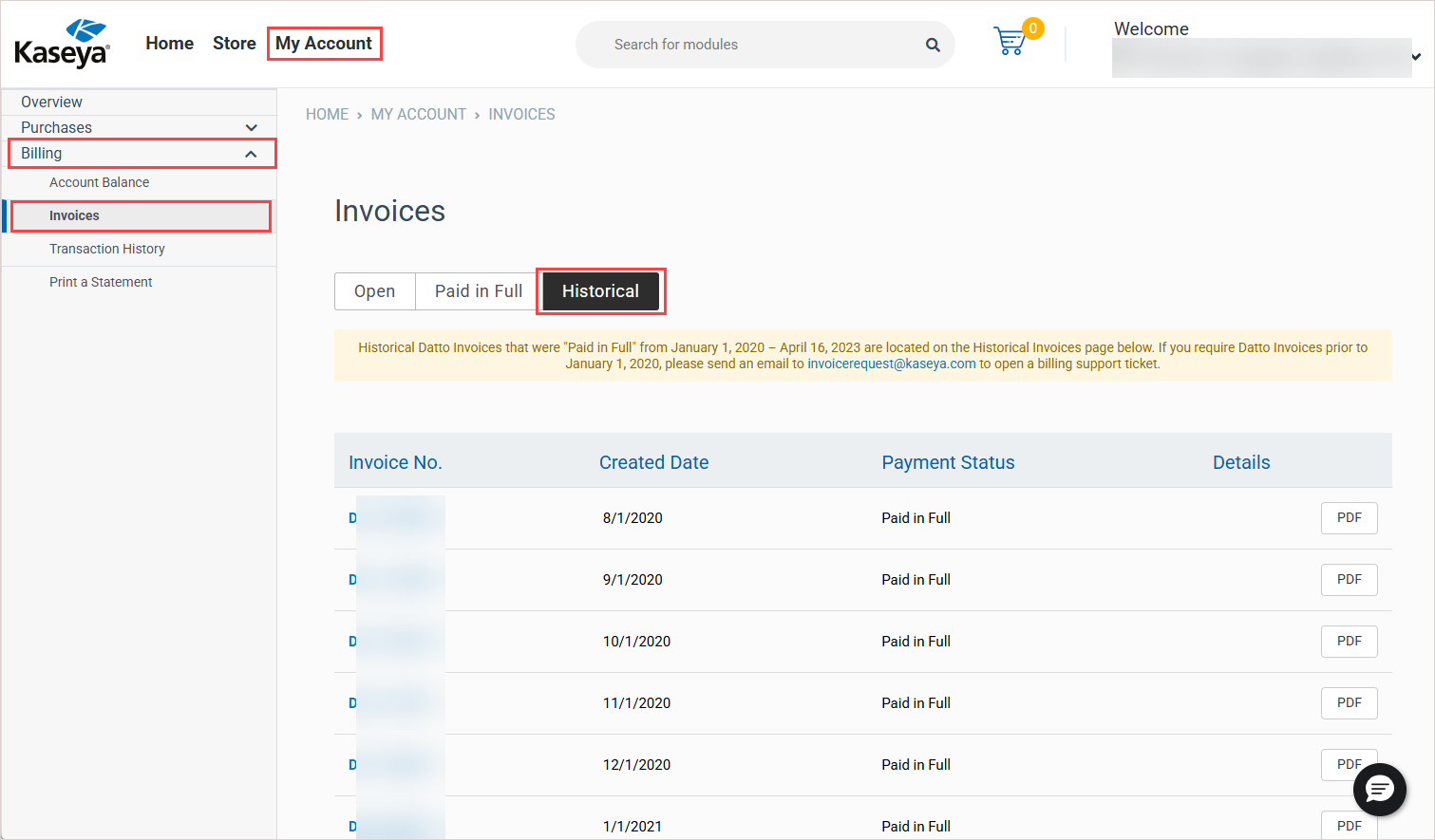This screenshot has width=1435, height=840.
Task: Click the MY ACCOUNT breadcrumb link
Action: click(418, 114)
